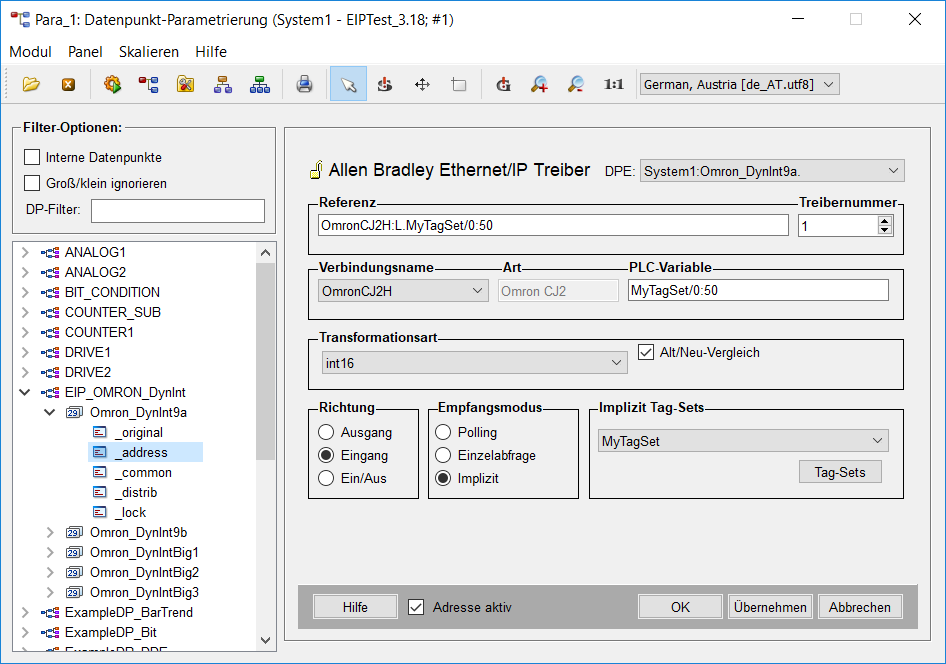Click the tree scrollbar down arrow
Viewport: 946px width, 664px height.
click(x=265, y=640)
